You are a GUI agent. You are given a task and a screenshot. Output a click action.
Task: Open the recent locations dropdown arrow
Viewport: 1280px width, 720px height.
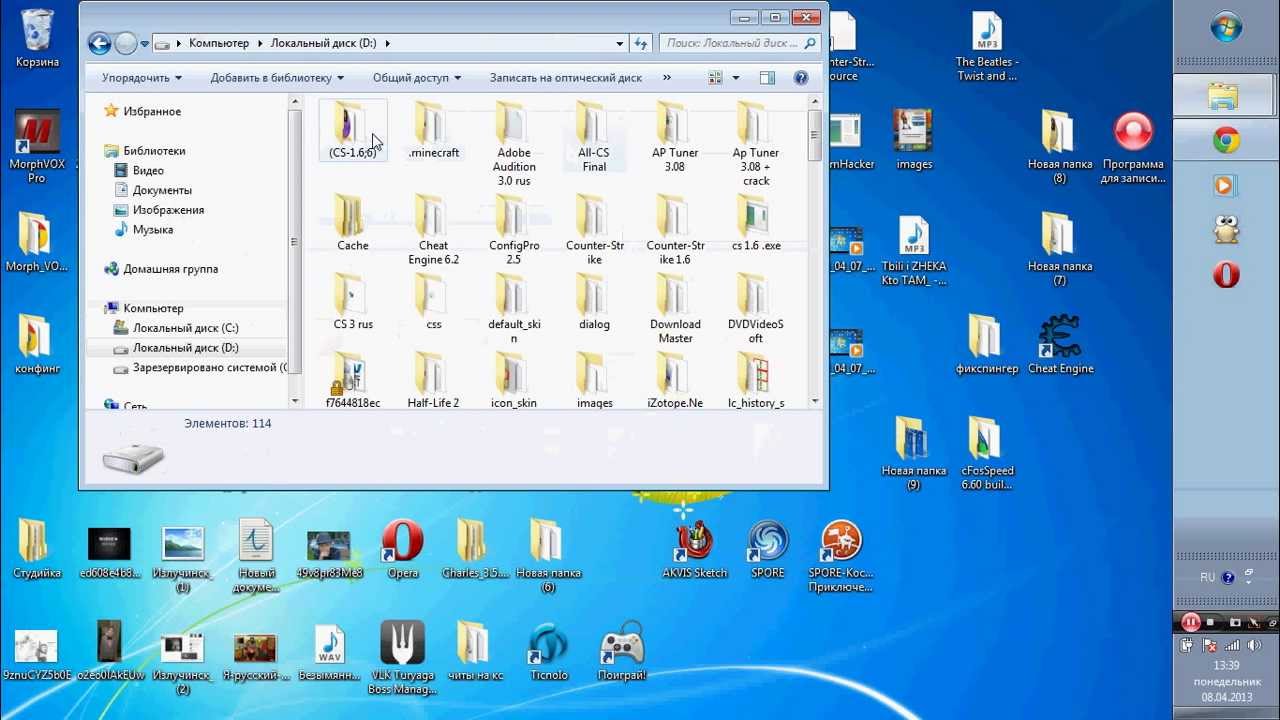145,43
